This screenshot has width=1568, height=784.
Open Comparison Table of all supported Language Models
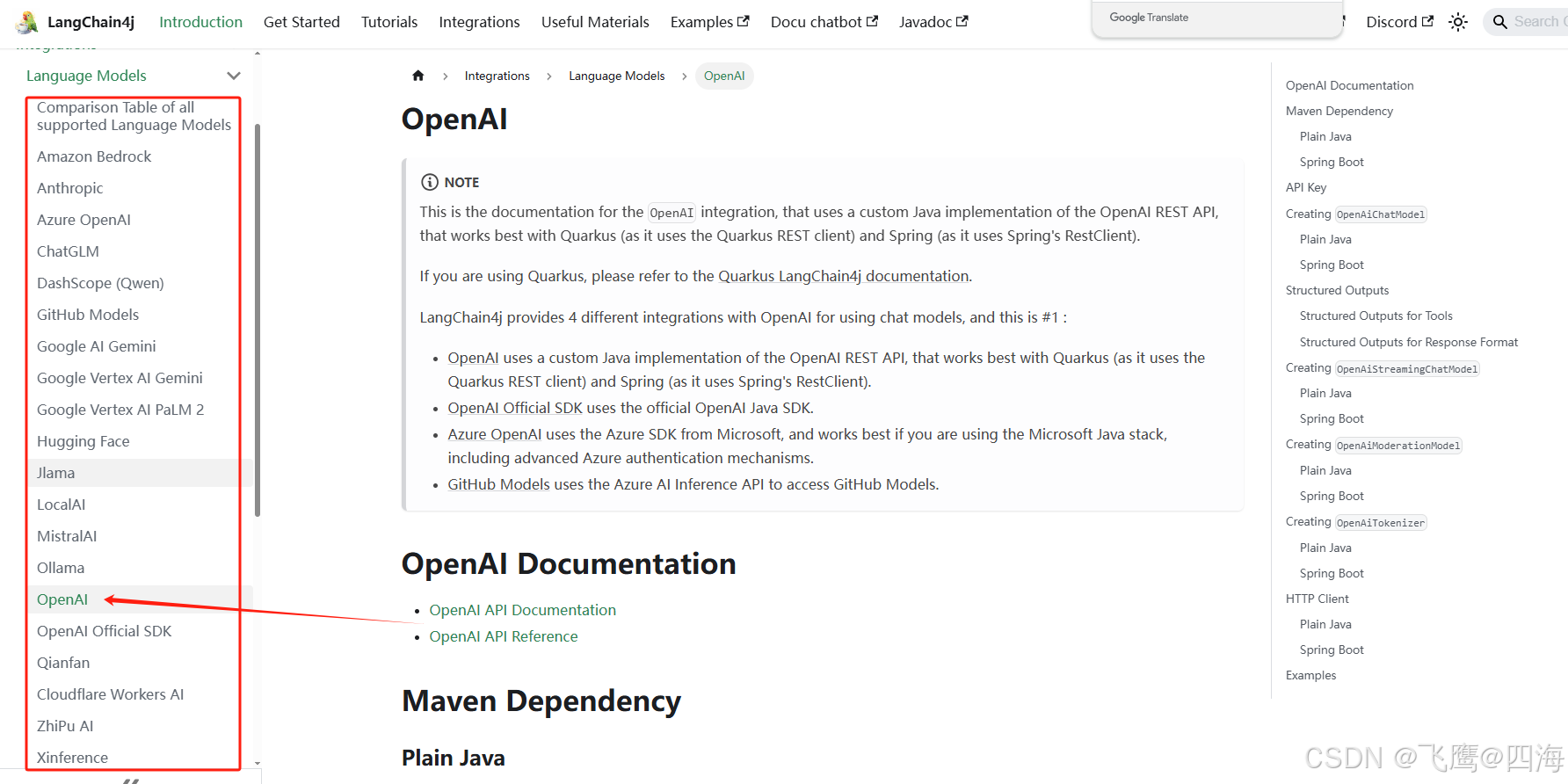[x=134, y=116]
